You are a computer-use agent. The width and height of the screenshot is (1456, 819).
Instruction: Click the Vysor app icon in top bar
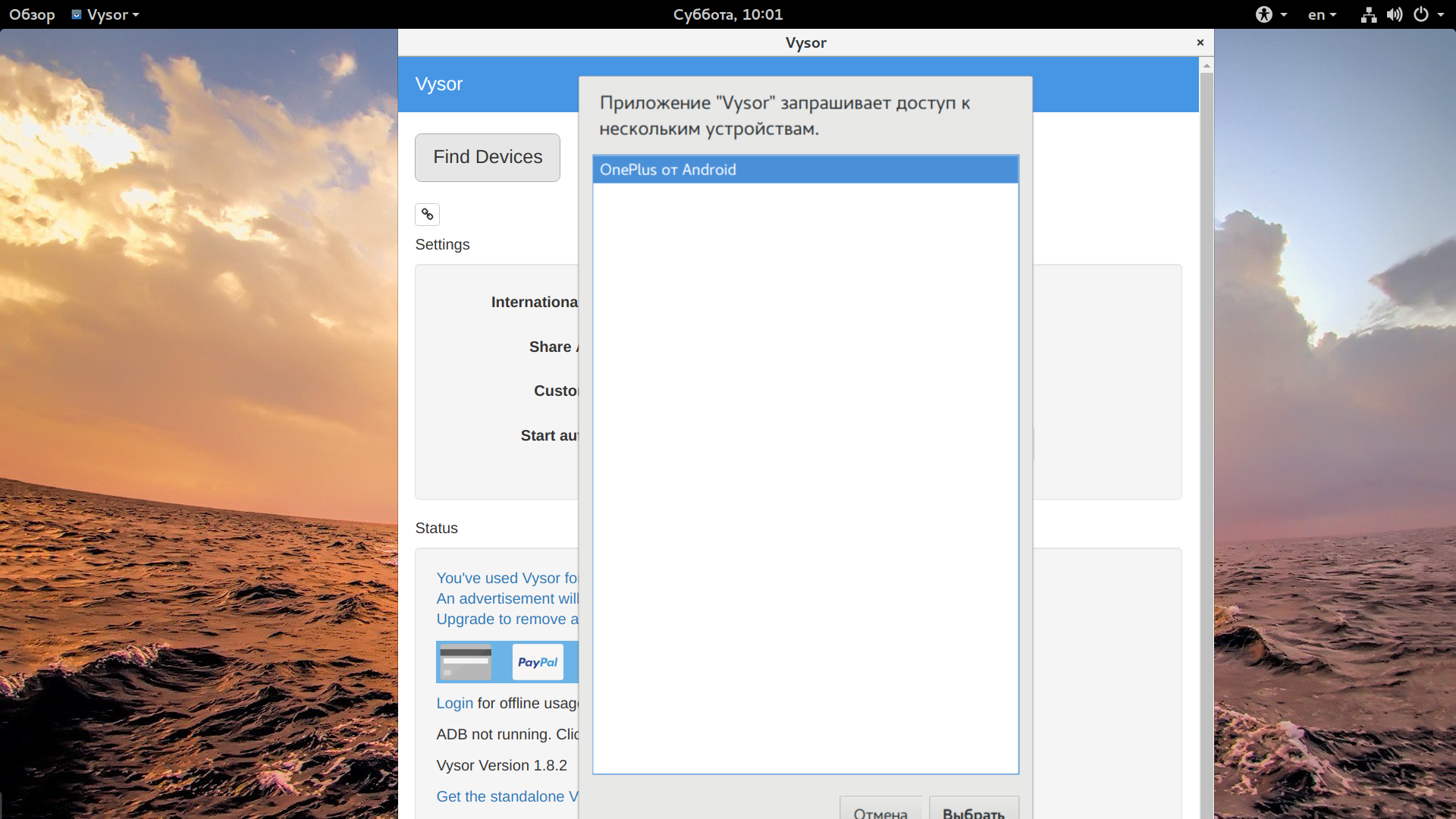pyautogui.click(x=77, y=14)
